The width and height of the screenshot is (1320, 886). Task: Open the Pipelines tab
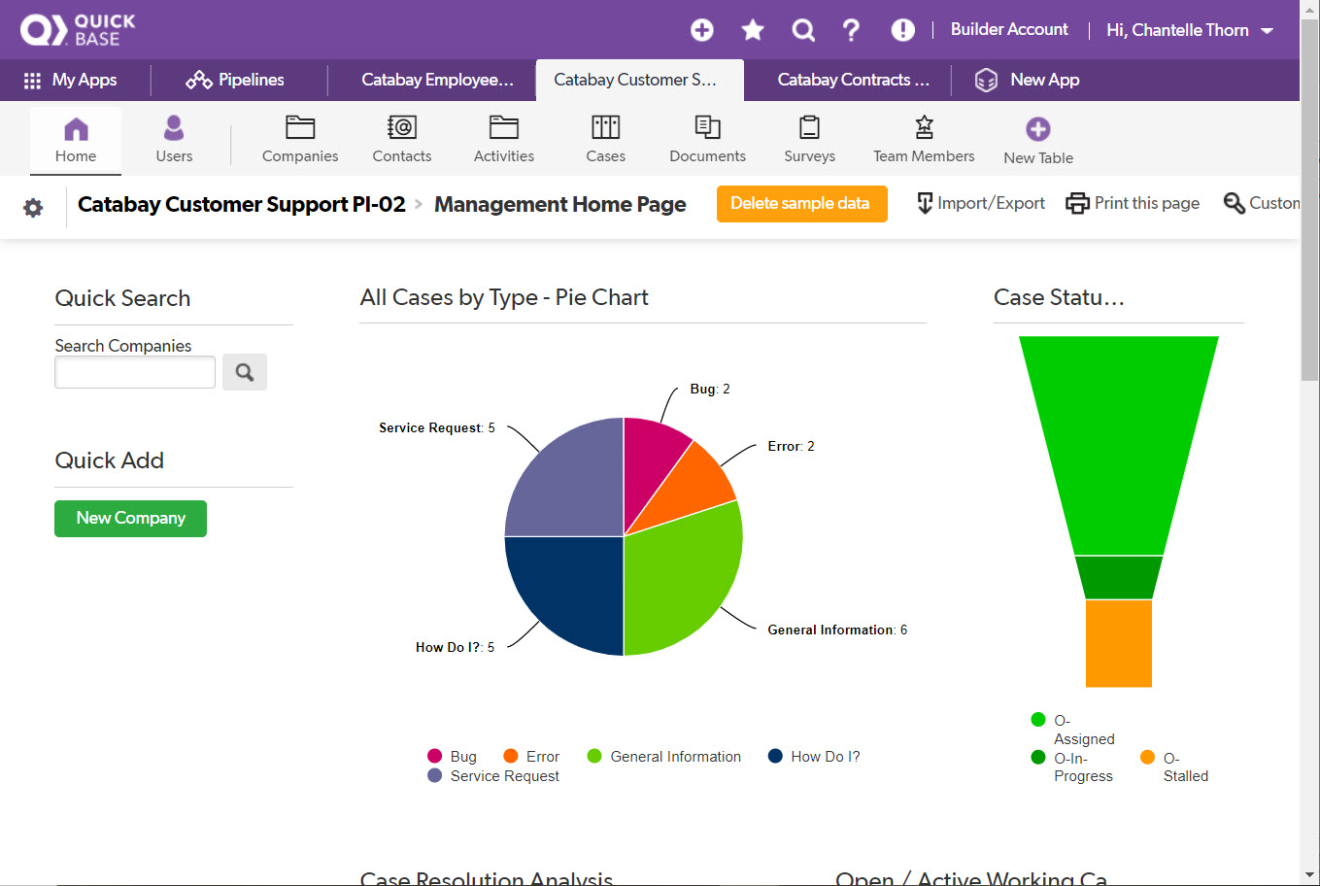pyautogui.click(x=236, y=80)
